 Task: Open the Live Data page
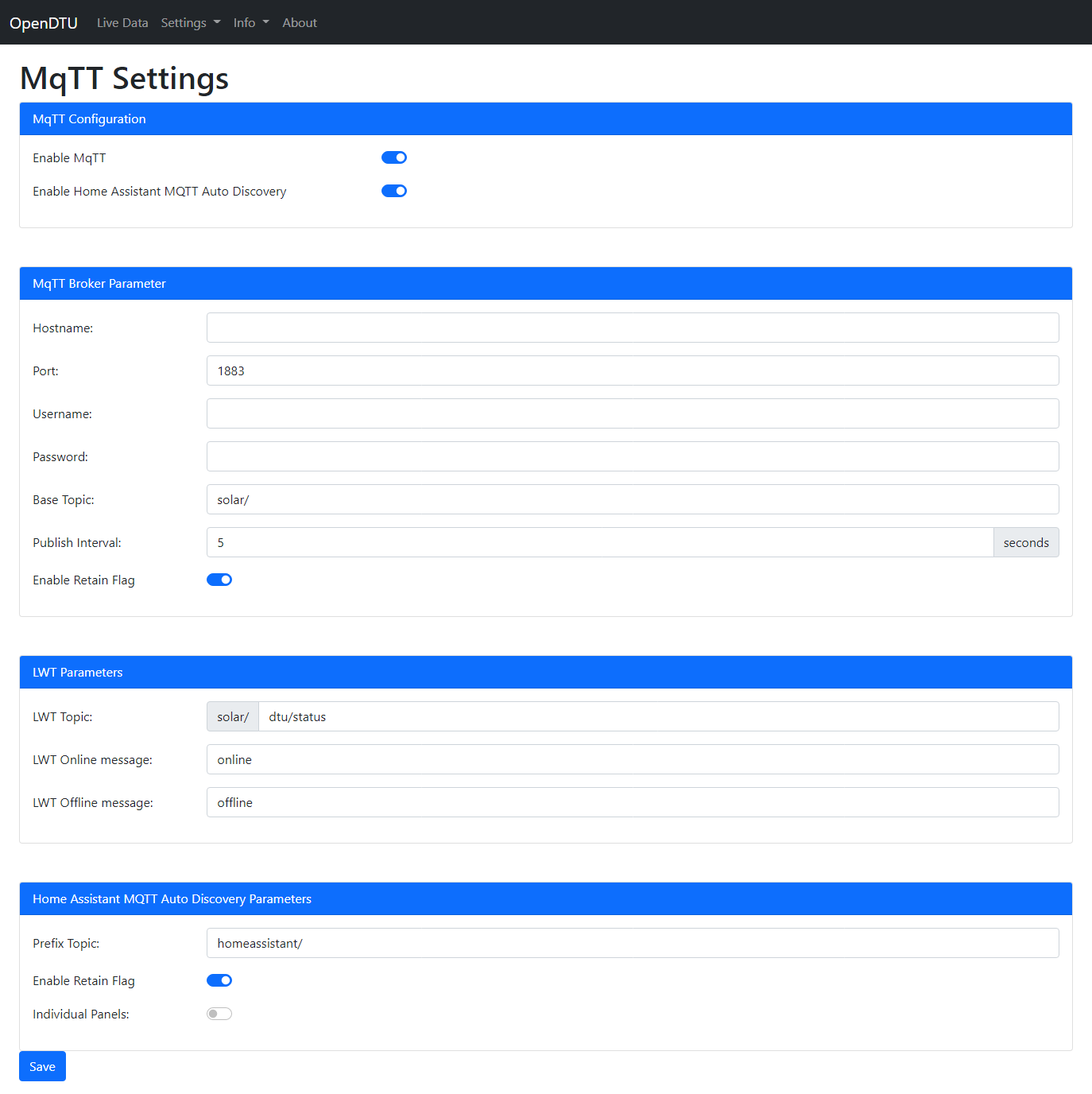tap(122, 23)
